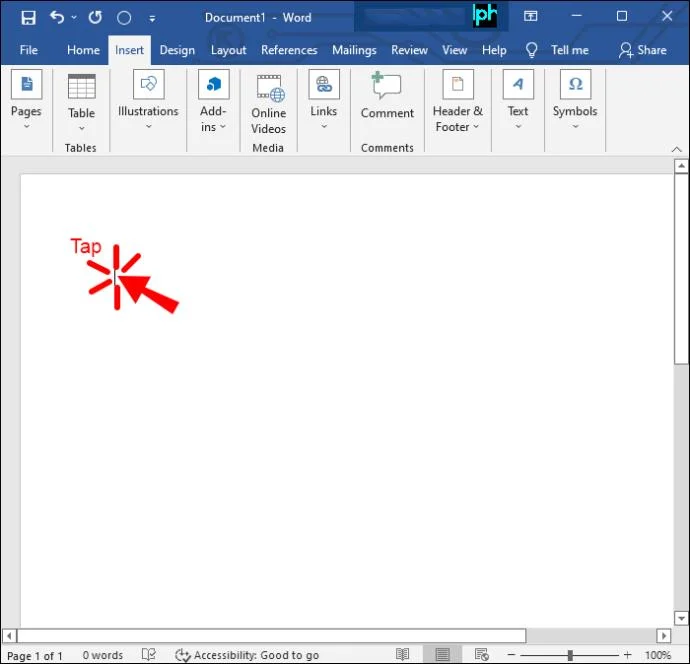The image size is (690, 664).
Task: Click the vertical scrollbar up arrow
Action: pyautogui.click(x=681, y=166)
